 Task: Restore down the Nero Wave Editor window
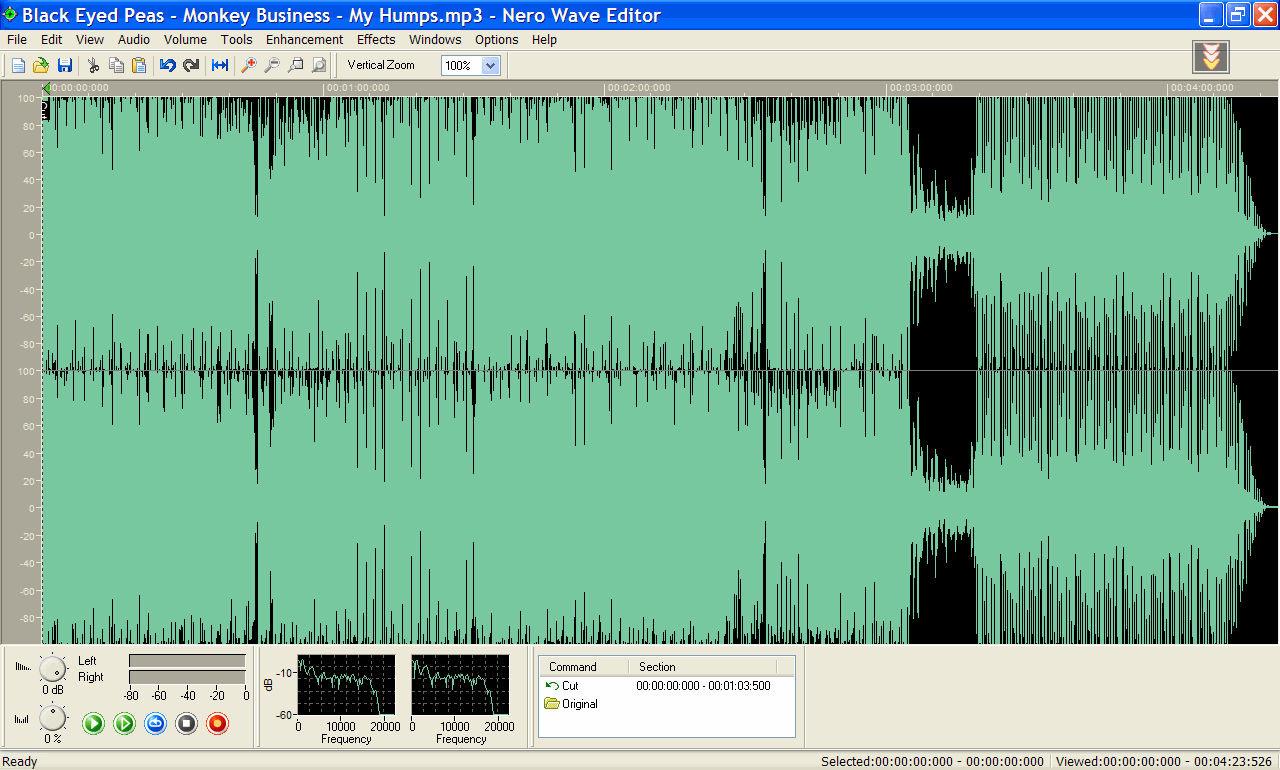click(1238, 14)
